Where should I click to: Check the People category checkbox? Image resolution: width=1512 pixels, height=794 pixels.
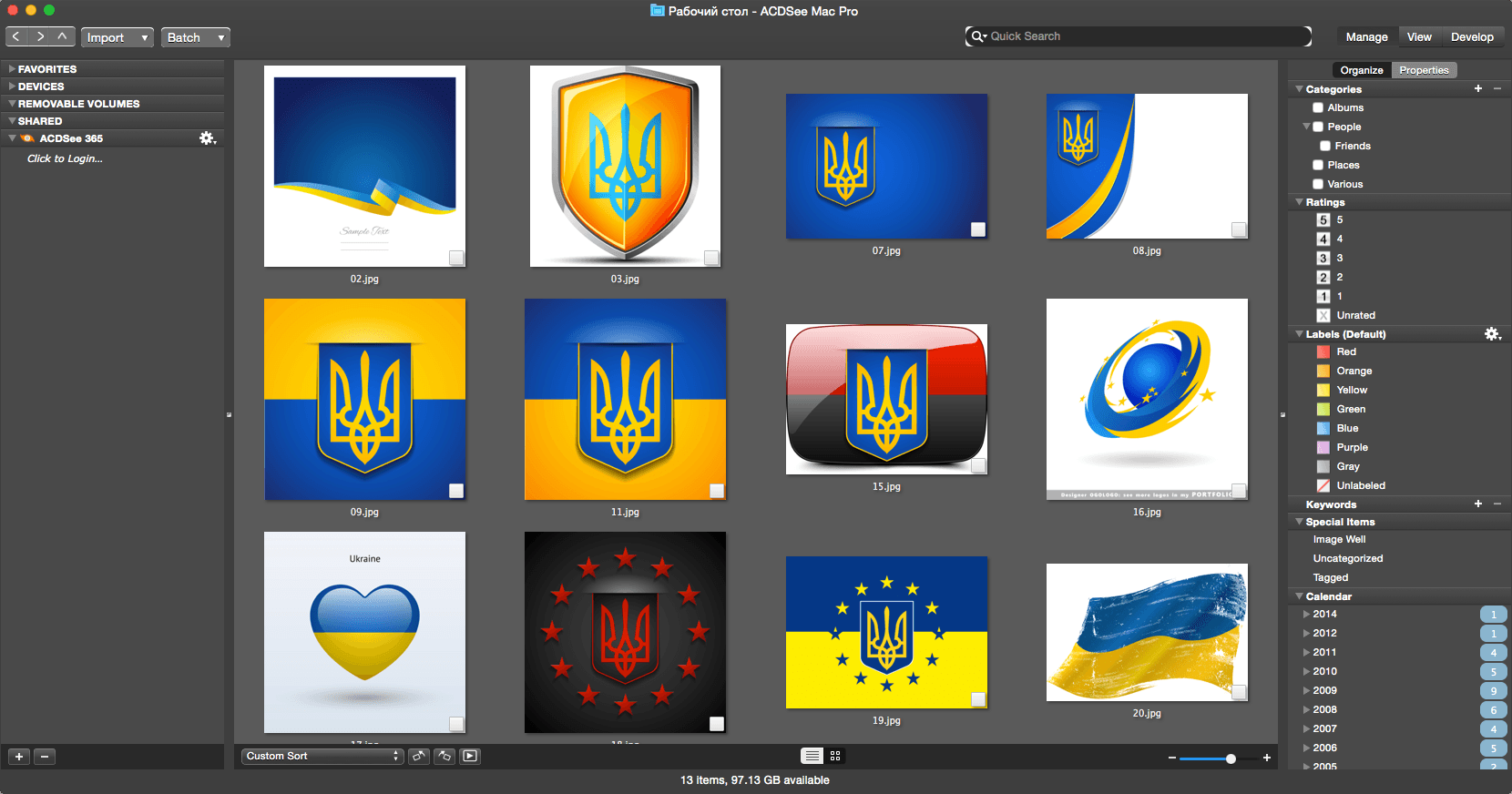pyautogui.click(x=1318, y=127)
